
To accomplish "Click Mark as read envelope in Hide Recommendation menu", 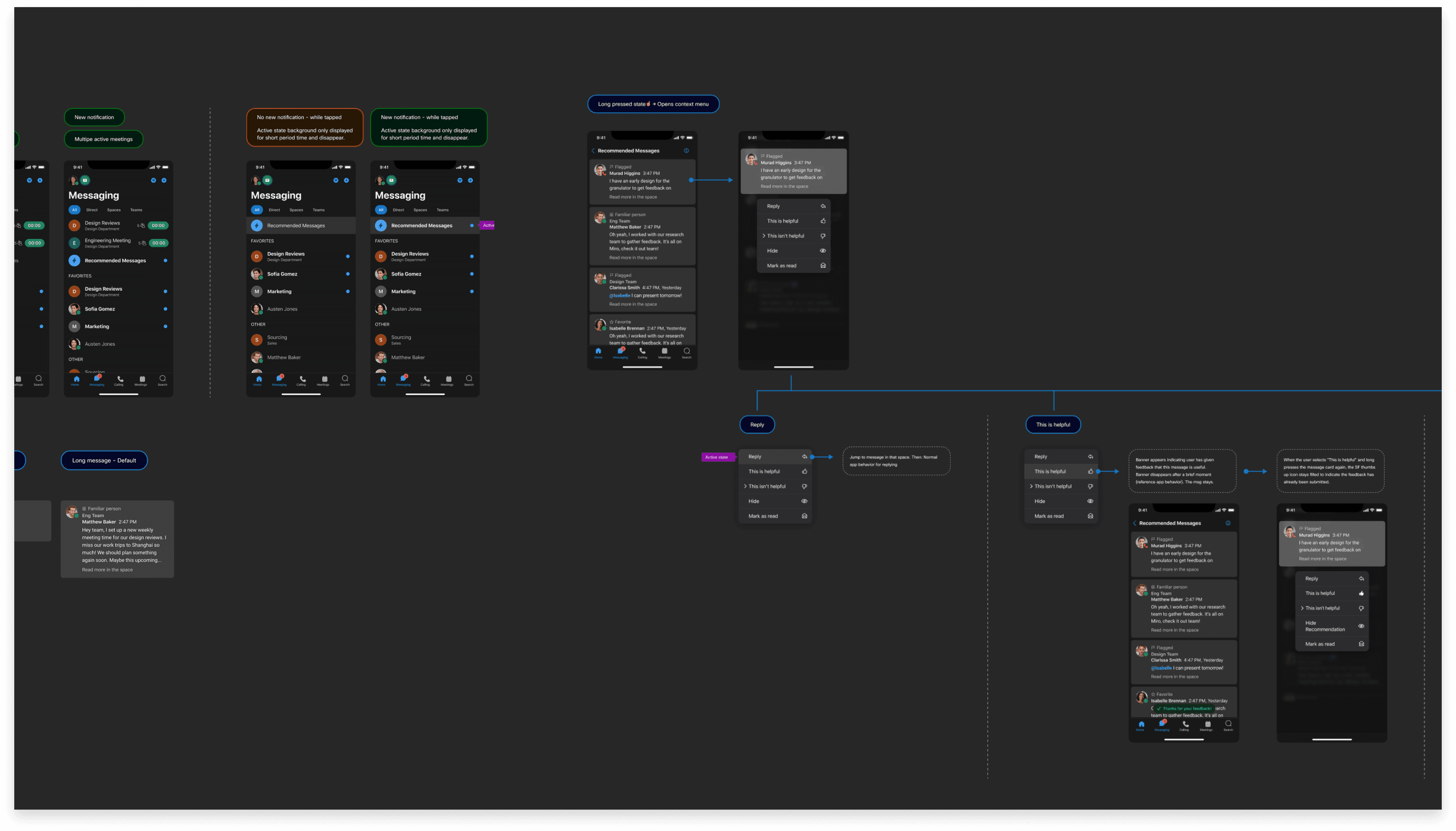I will (x=1361, y=644).
